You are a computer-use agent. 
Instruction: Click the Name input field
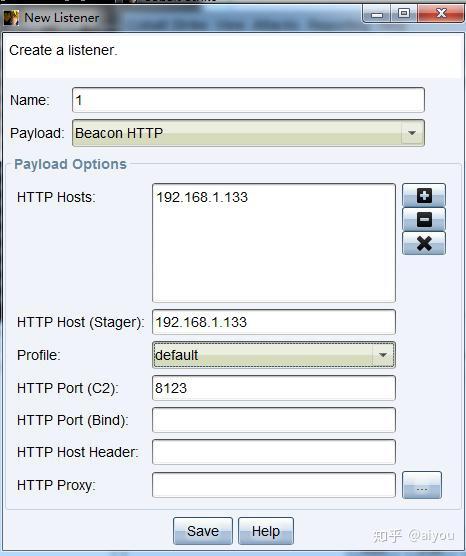[248, 100]
